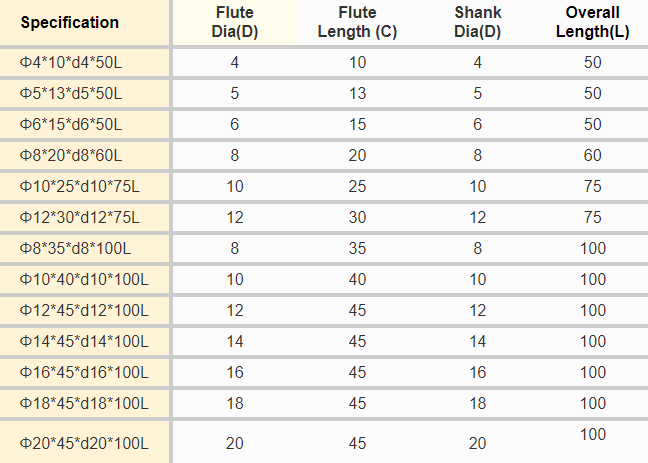The width and height of the screenshot is (648, 463).
Task: Click shank diameter 18 cell
Action: [x=477, y=403]
